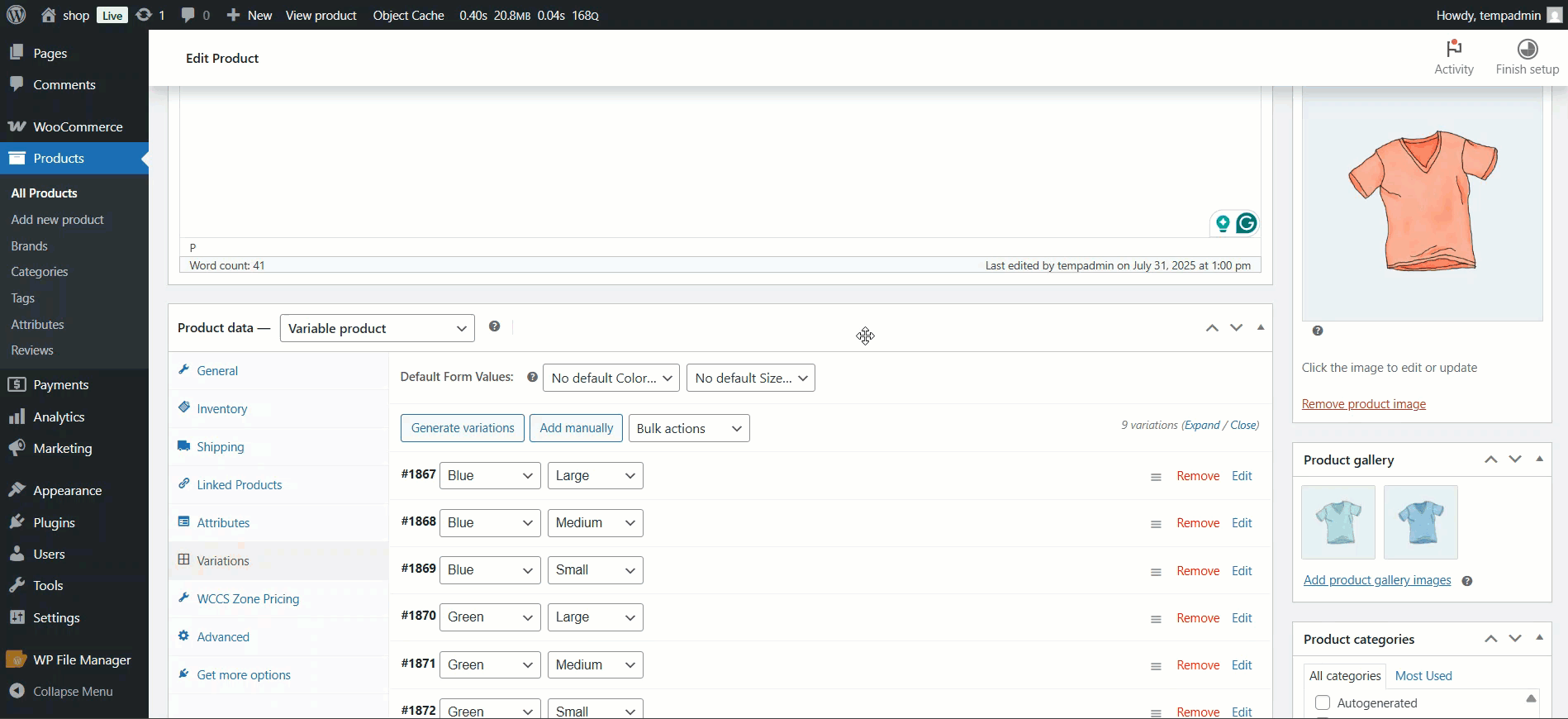Click the Finish setup icon
The image size is (1568, 719).
[x=1527, y=49]
